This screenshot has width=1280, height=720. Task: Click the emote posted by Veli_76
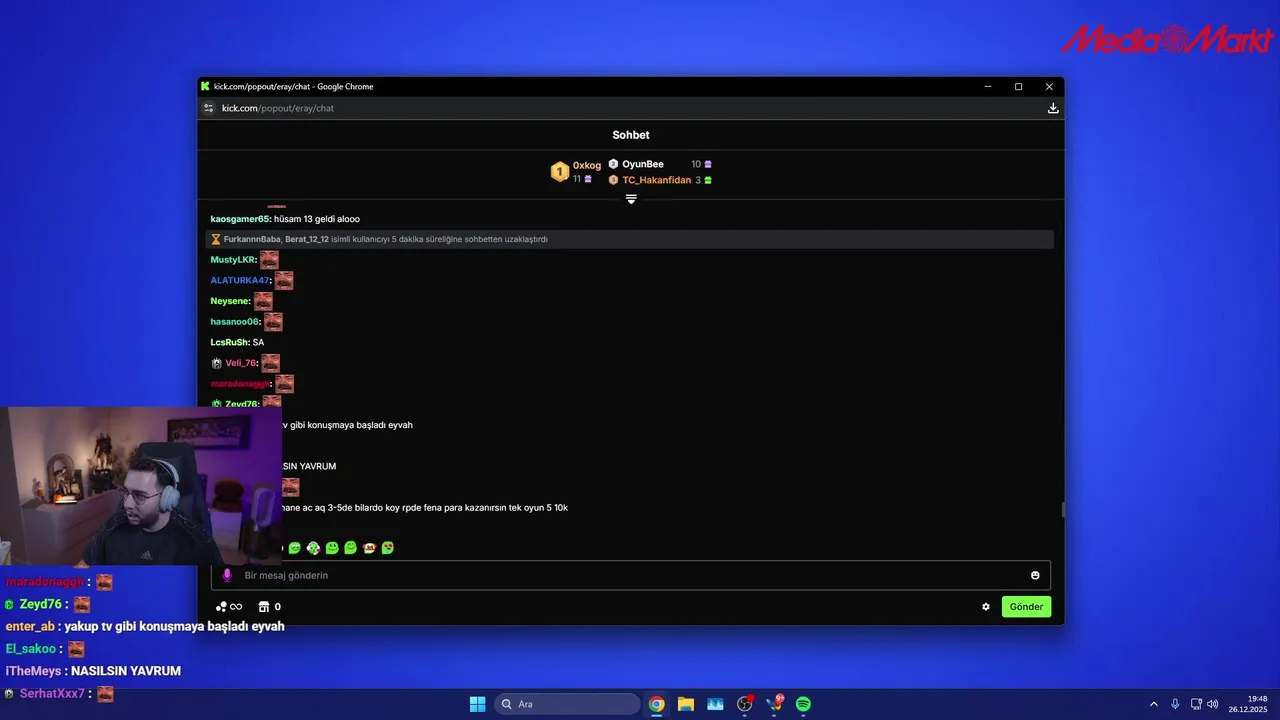pyautogui.click(x=270, y=363)
